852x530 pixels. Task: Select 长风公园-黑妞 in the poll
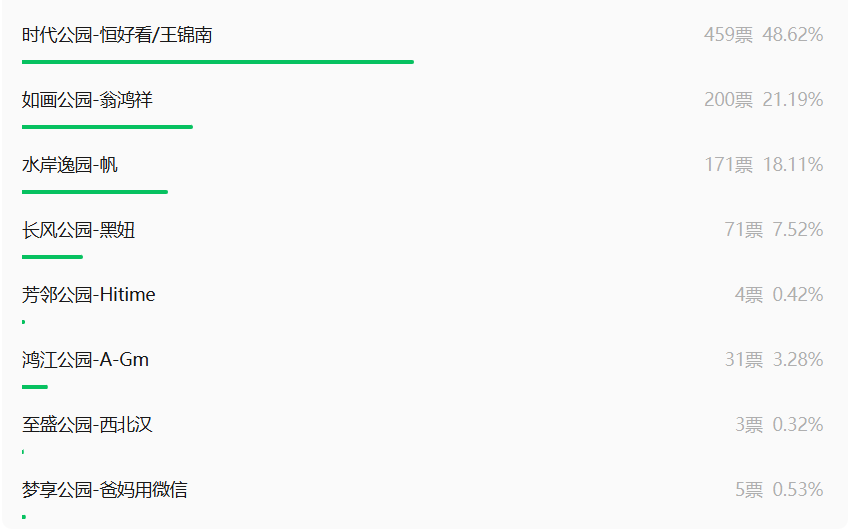pyautogui.click(x=78, y=230)
